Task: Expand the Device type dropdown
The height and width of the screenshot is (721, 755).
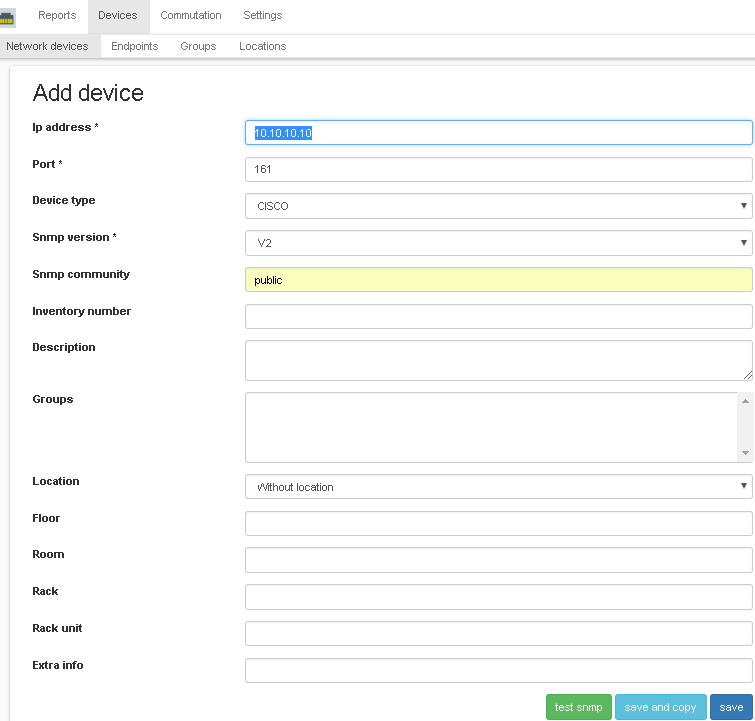Action: pyautogui.click(x=498, y=206)
